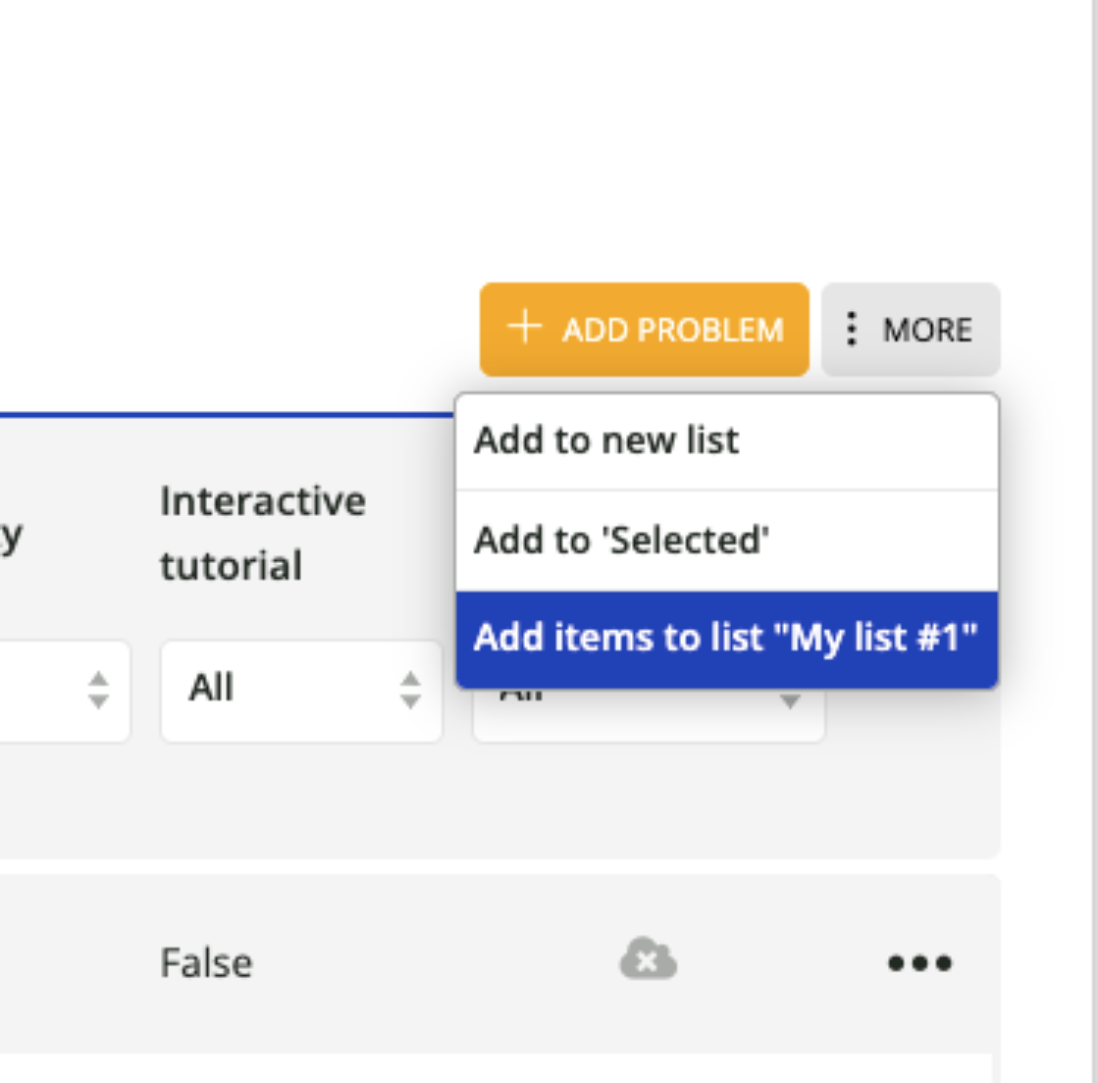Click the 'Interactive tutorial' column header

tap(263, 533)
